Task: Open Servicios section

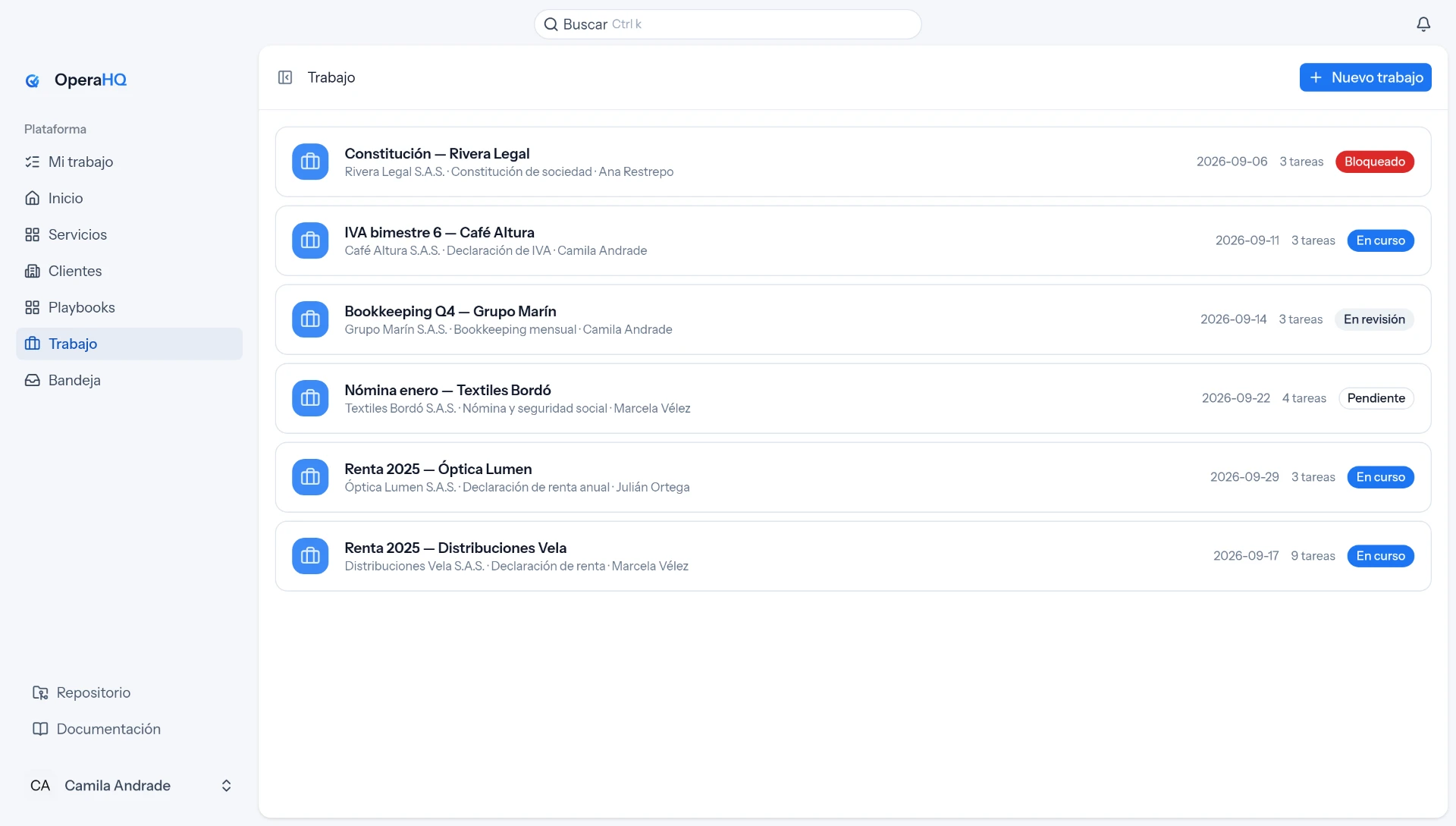Action: (129, 234)
